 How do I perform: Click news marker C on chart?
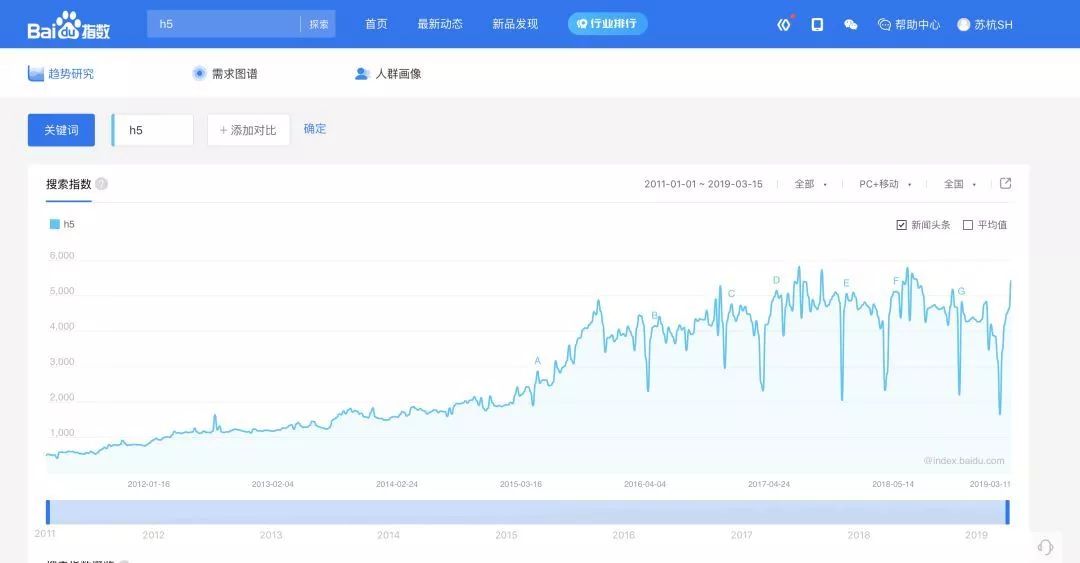tap(731, 294)
